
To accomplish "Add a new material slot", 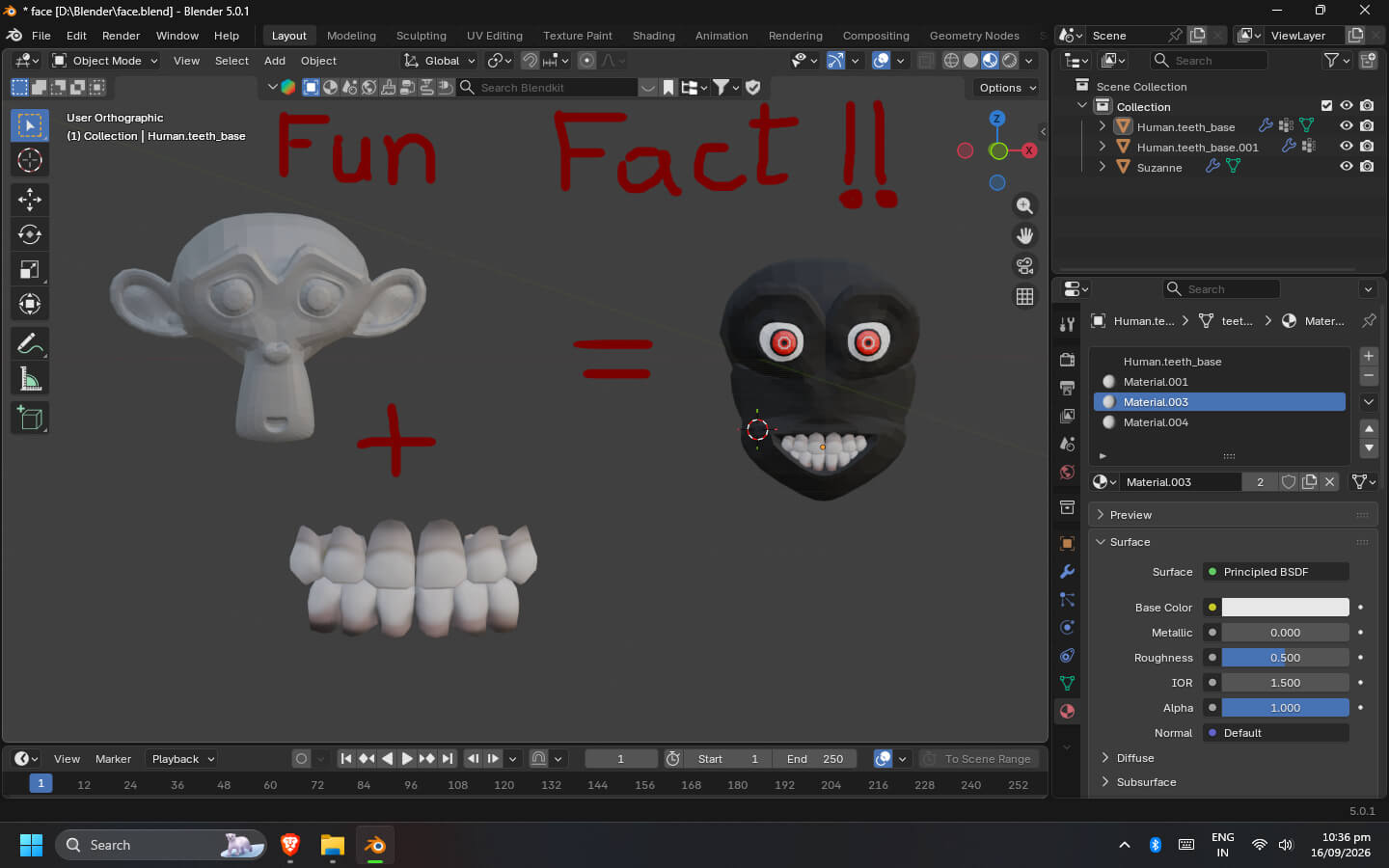I will coord(1368,356).
